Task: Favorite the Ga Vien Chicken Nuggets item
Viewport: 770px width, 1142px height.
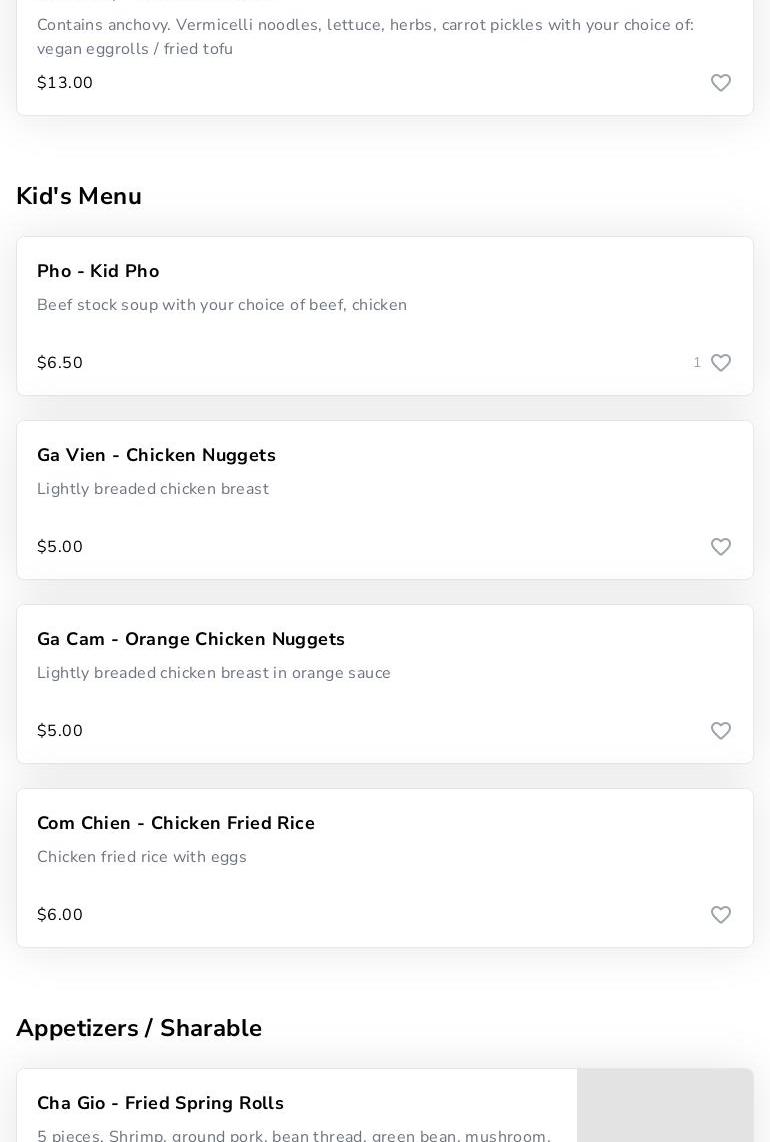Action: click(720, 547)
